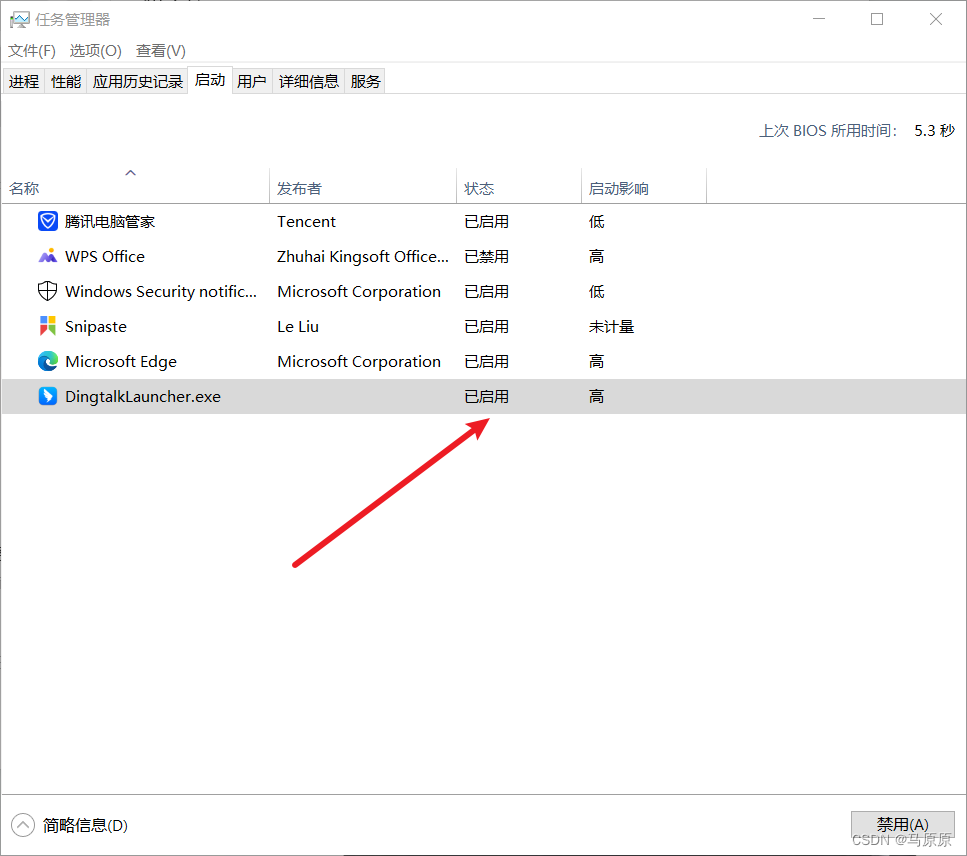Click the 未计量 startup impact value
967x856 pixels.
pos(611,327)
